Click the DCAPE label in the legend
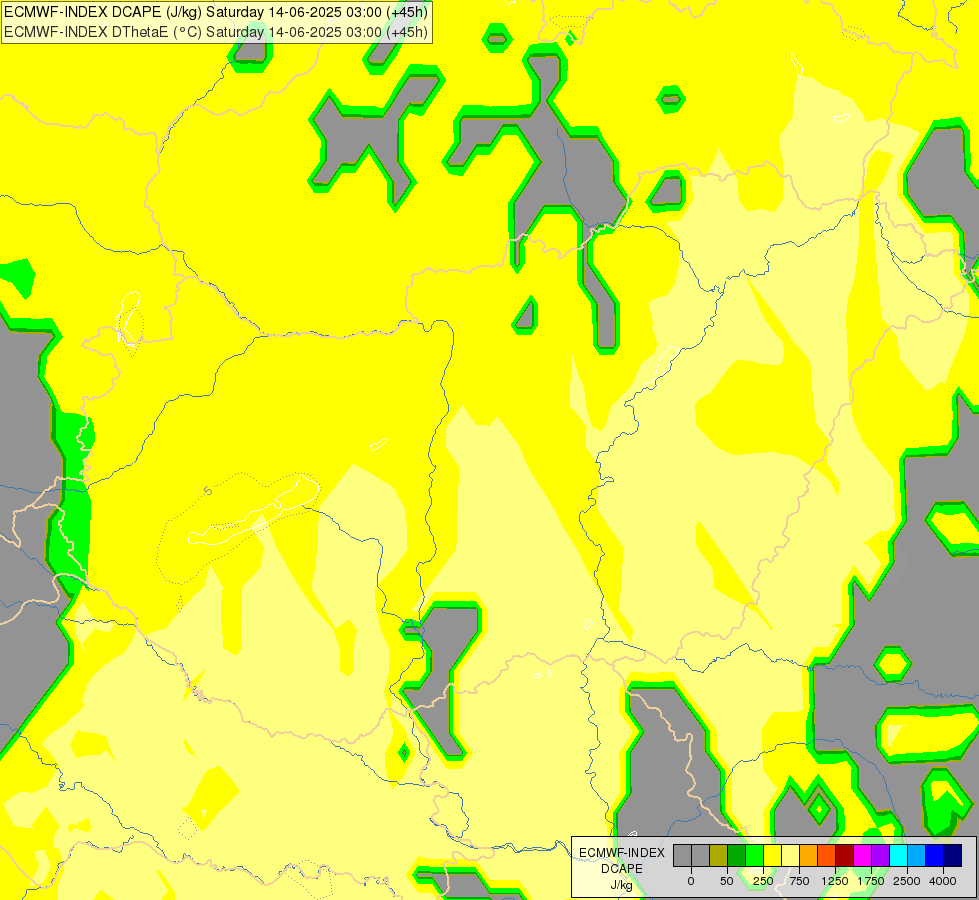 [622, 869]
